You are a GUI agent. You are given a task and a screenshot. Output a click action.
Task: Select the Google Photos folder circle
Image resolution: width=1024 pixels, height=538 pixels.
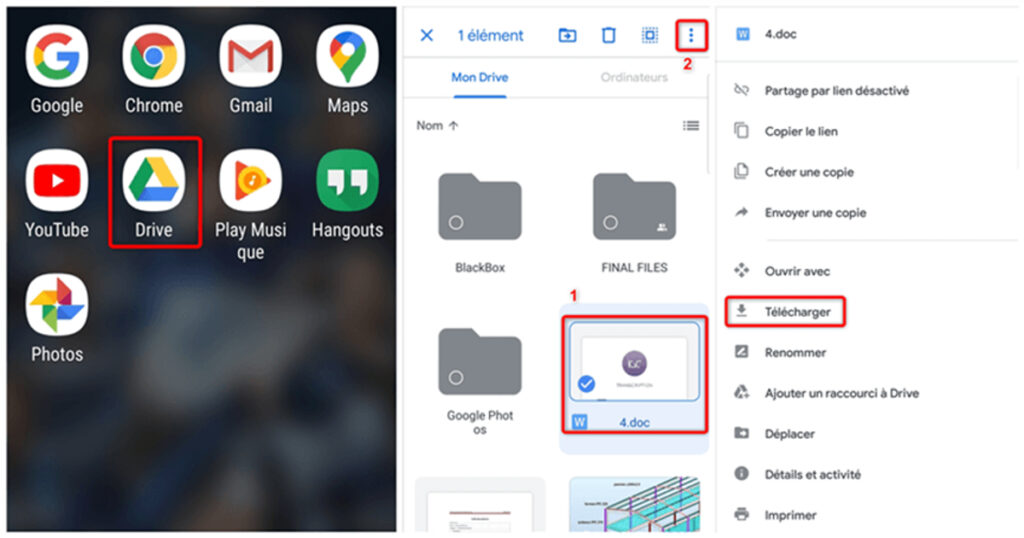click(x=456, y=377)
